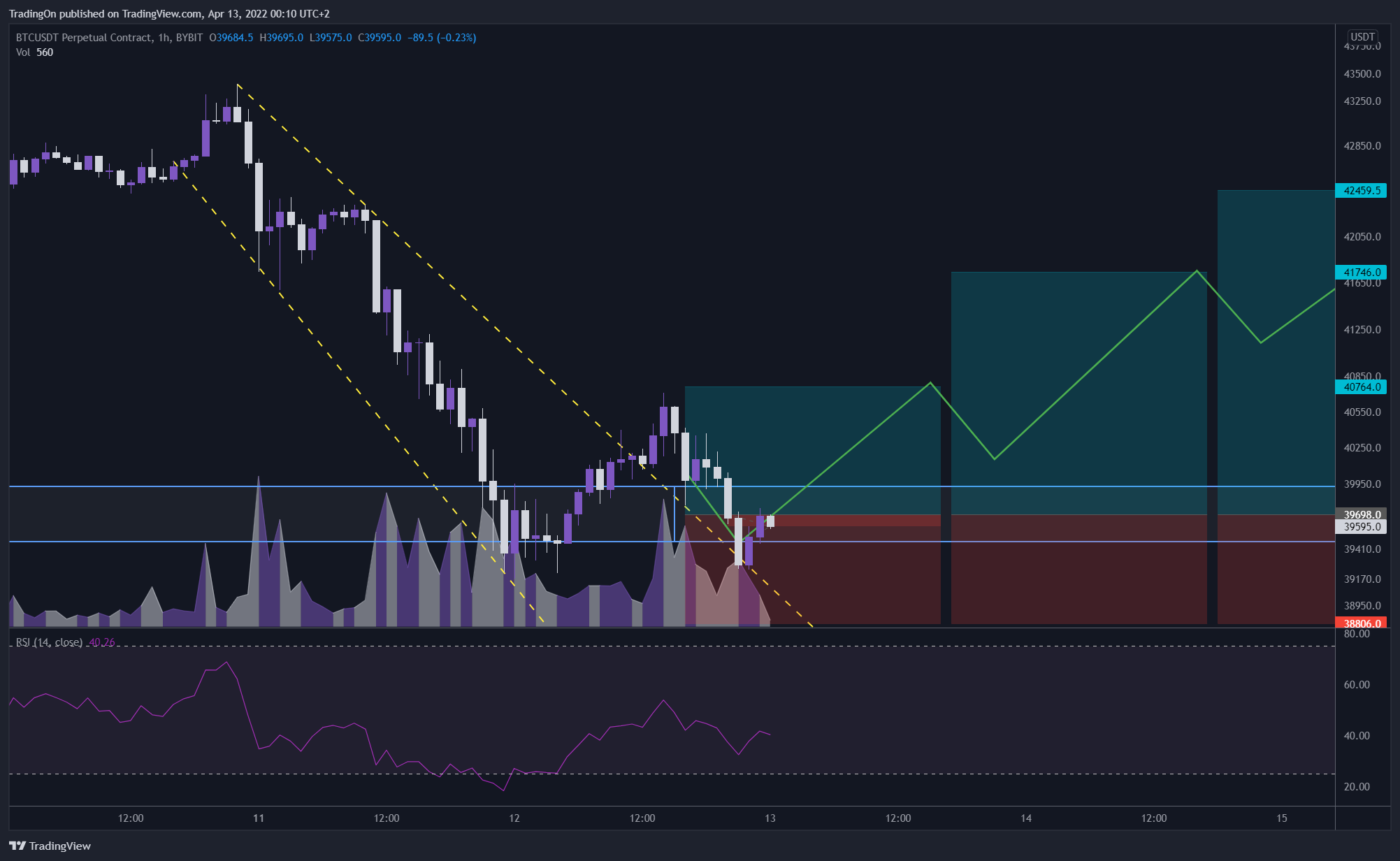Image resolution: width=1400 pixels, height=861 pixels.
Task: Click the 39698.0 entry price label
Action: point(1361,514)
